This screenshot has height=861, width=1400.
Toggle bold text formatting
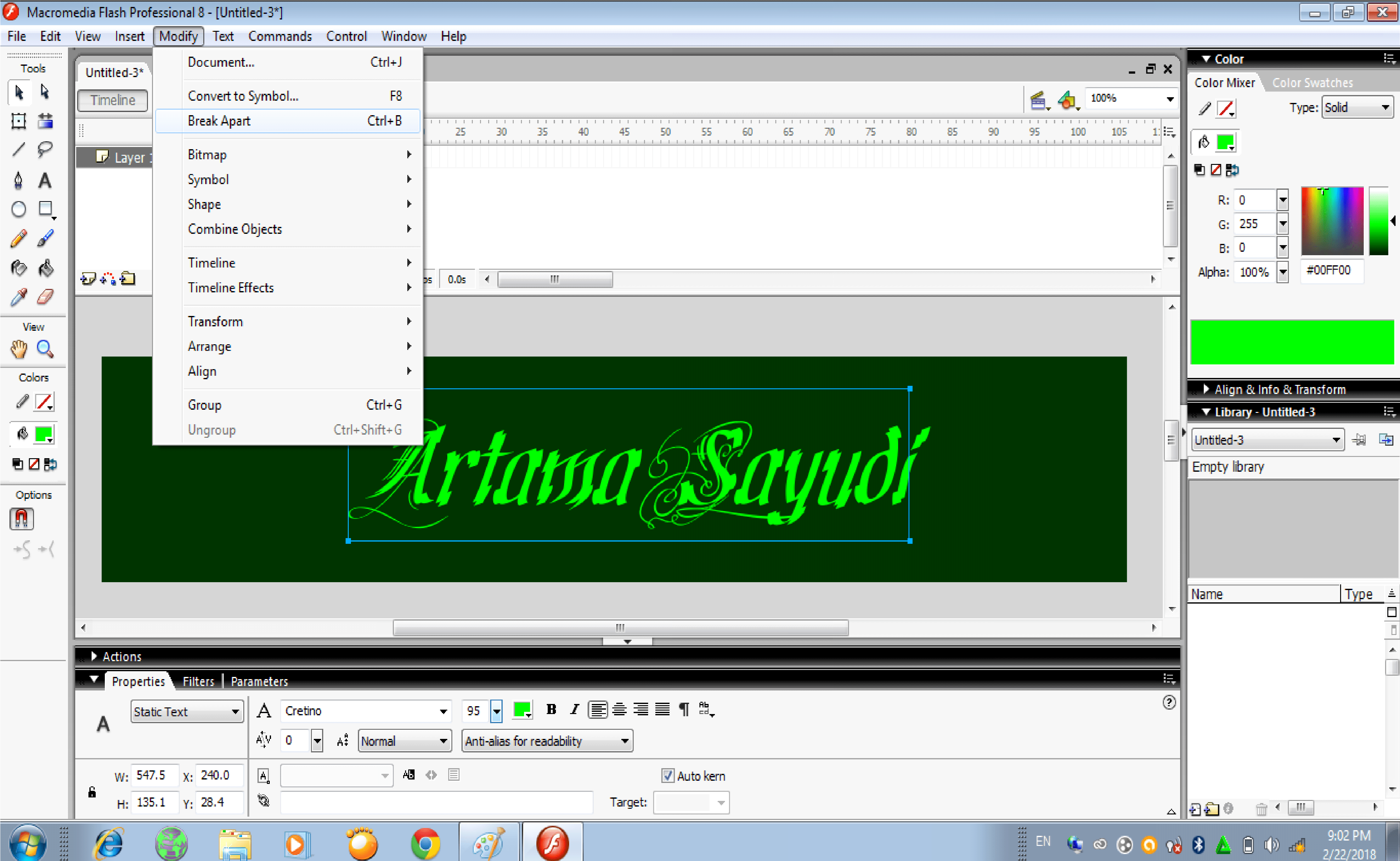tap(551, 710)
